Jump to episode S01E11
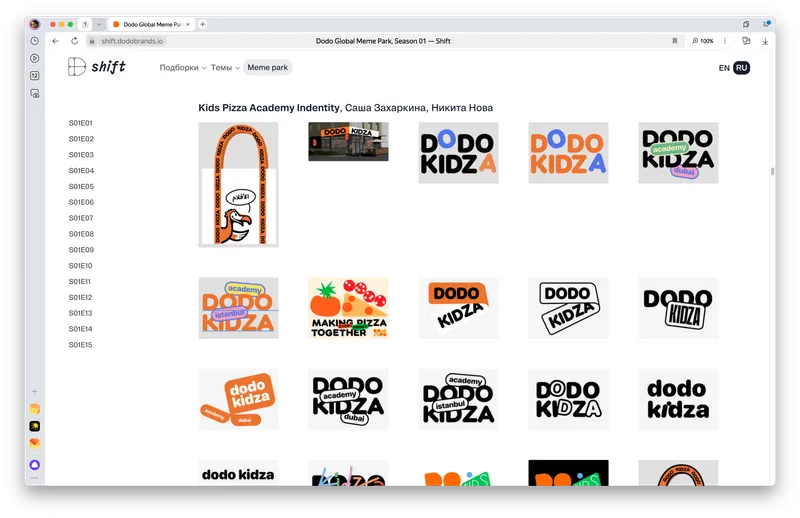800x518 pixels. (x=80, y=281)
